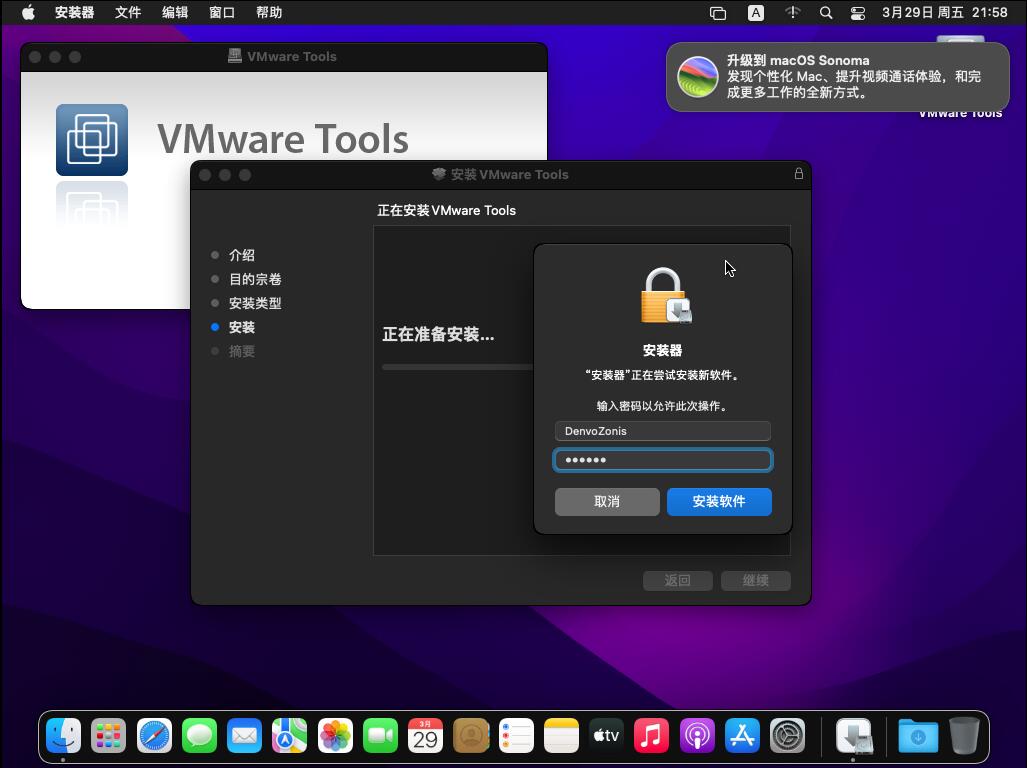Click the Spotlight search icon
This screenshot has width=1027, height=768.
825,13
